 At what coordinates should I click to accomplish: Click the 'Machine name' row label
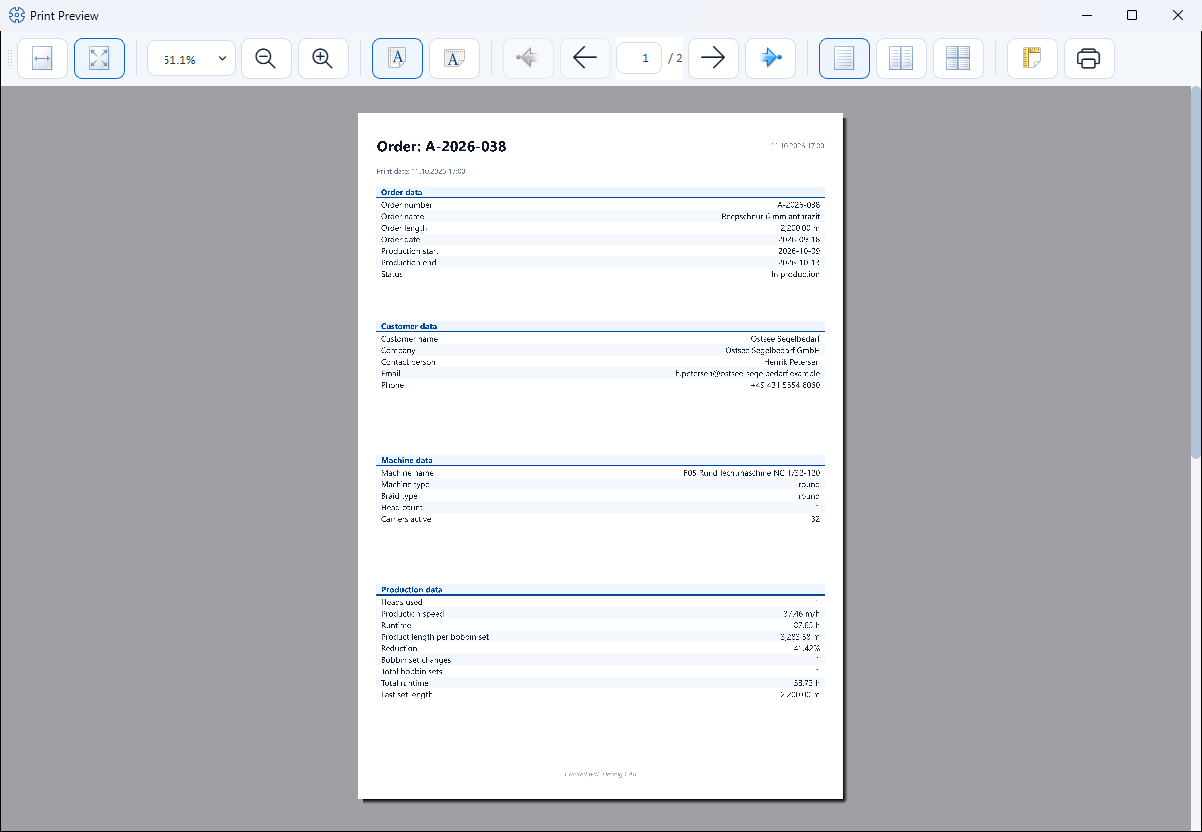point(407,473)
